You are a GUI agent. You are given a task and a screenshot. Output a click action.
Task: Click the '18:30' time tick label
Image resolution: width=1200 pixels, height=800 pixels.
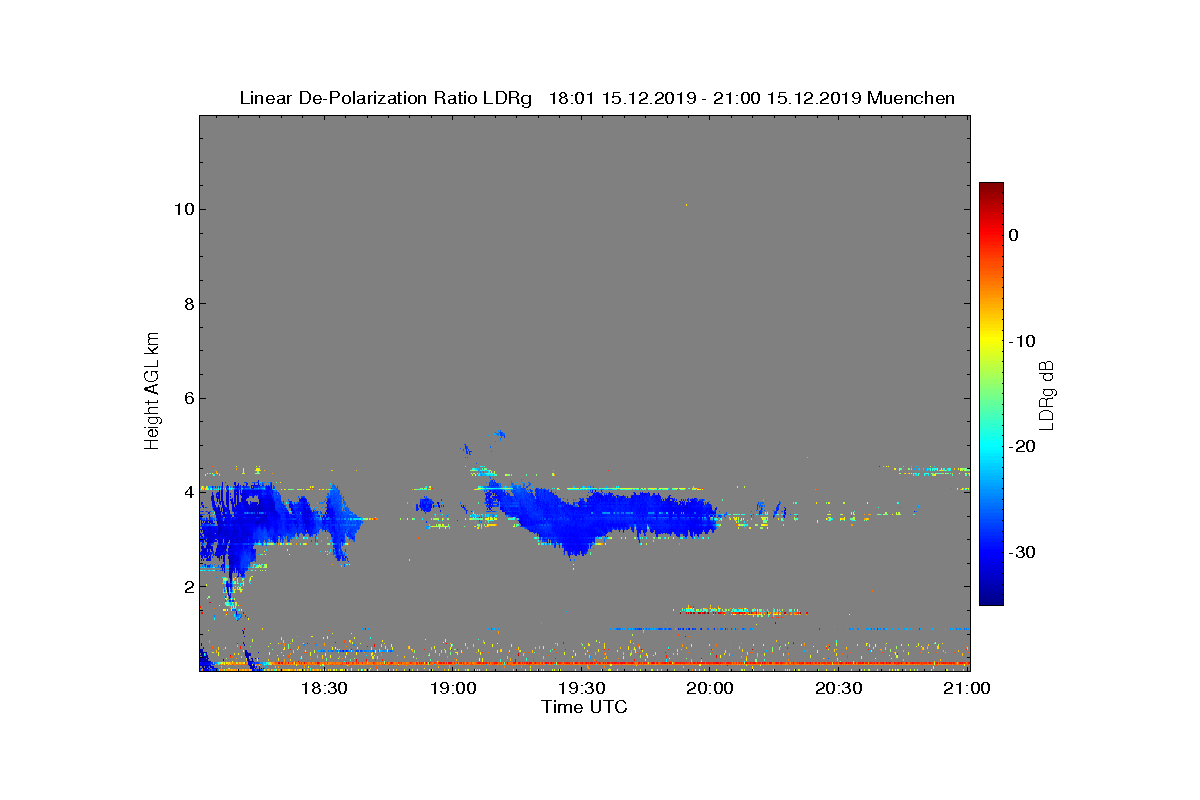point(324,689)
